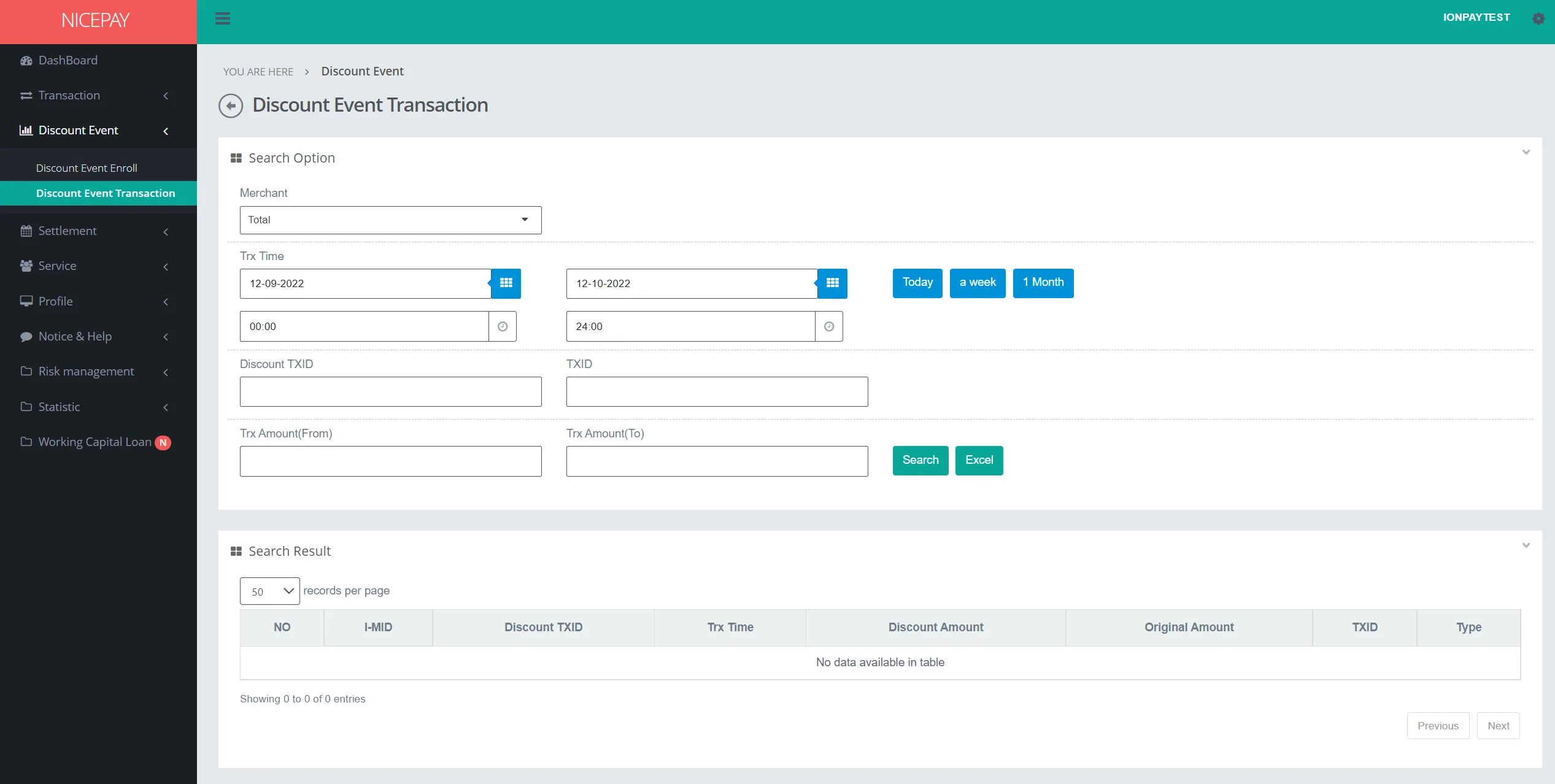Expand the Notice & Help chevron
Image resolution: width=1555 pixels, height=784 pixels.
point(166,337)
